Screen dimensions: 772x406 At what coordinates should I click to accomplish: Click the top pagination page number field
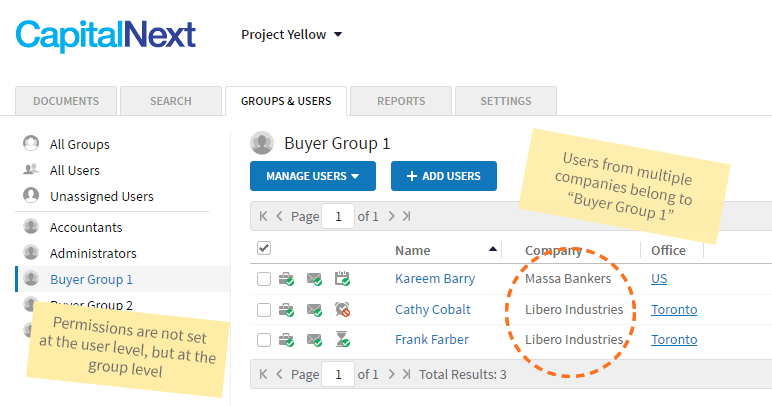coord(338,216)
